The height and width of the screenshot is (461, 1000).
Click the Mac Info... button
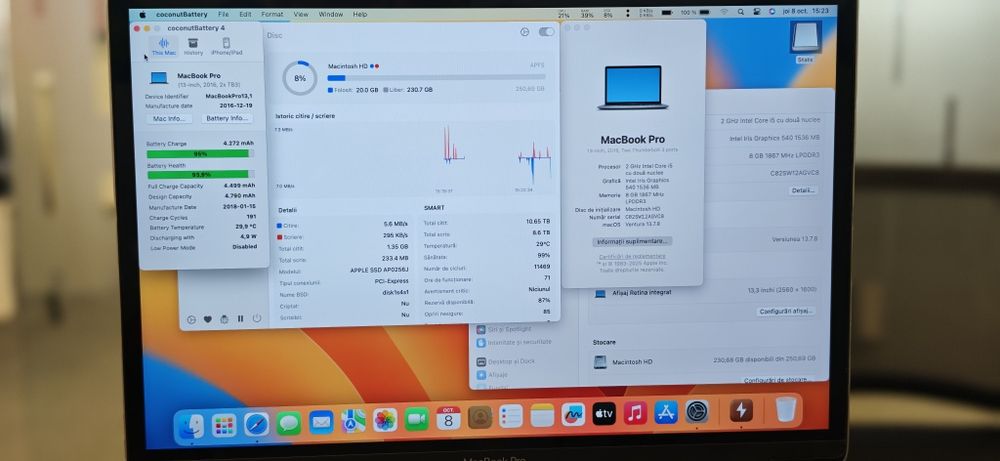pos(169,119)
